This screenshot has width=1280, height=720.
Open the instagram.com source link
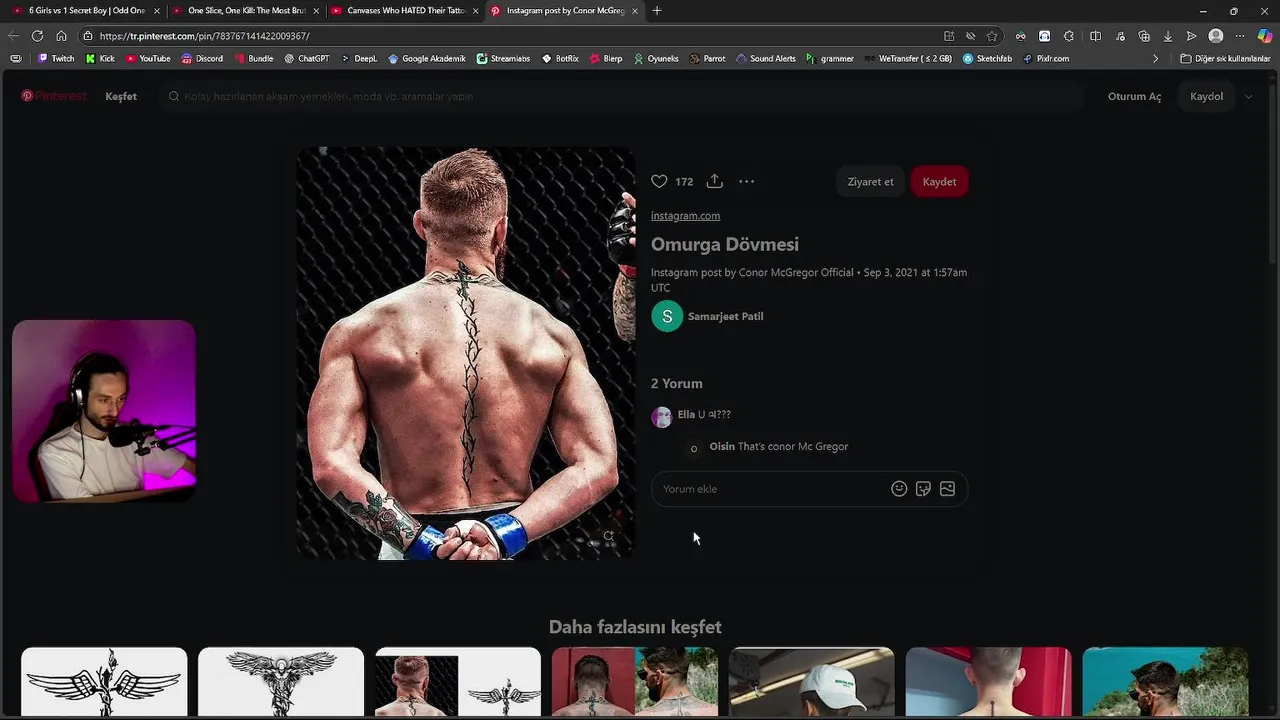(685, 216)
